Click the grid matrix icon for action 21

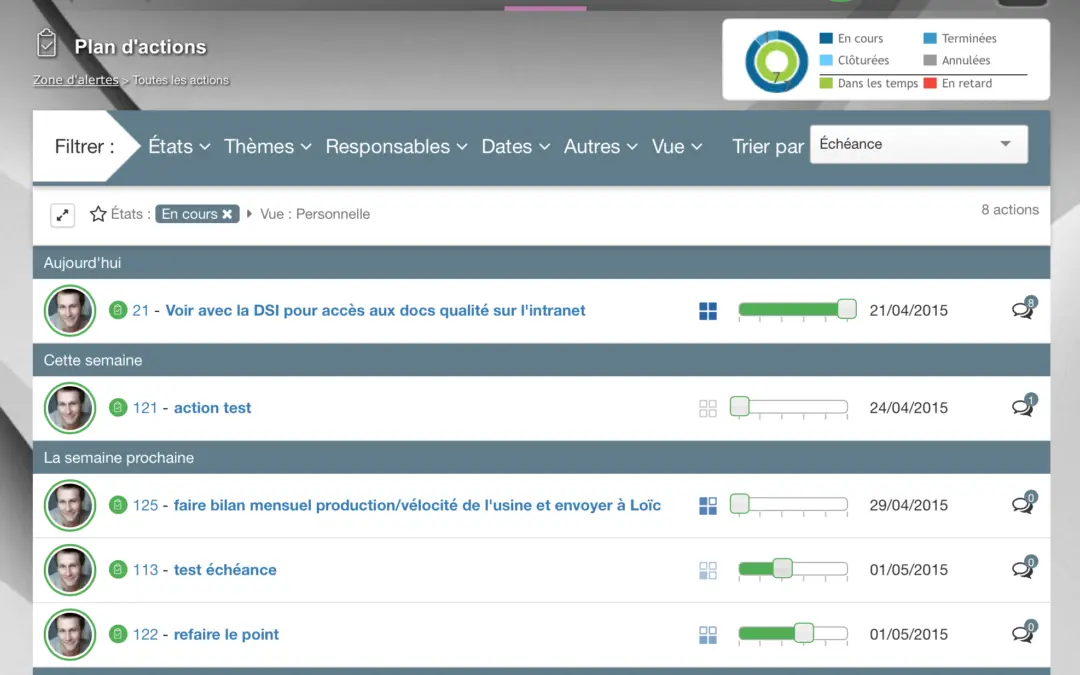[x=708, y=311]
